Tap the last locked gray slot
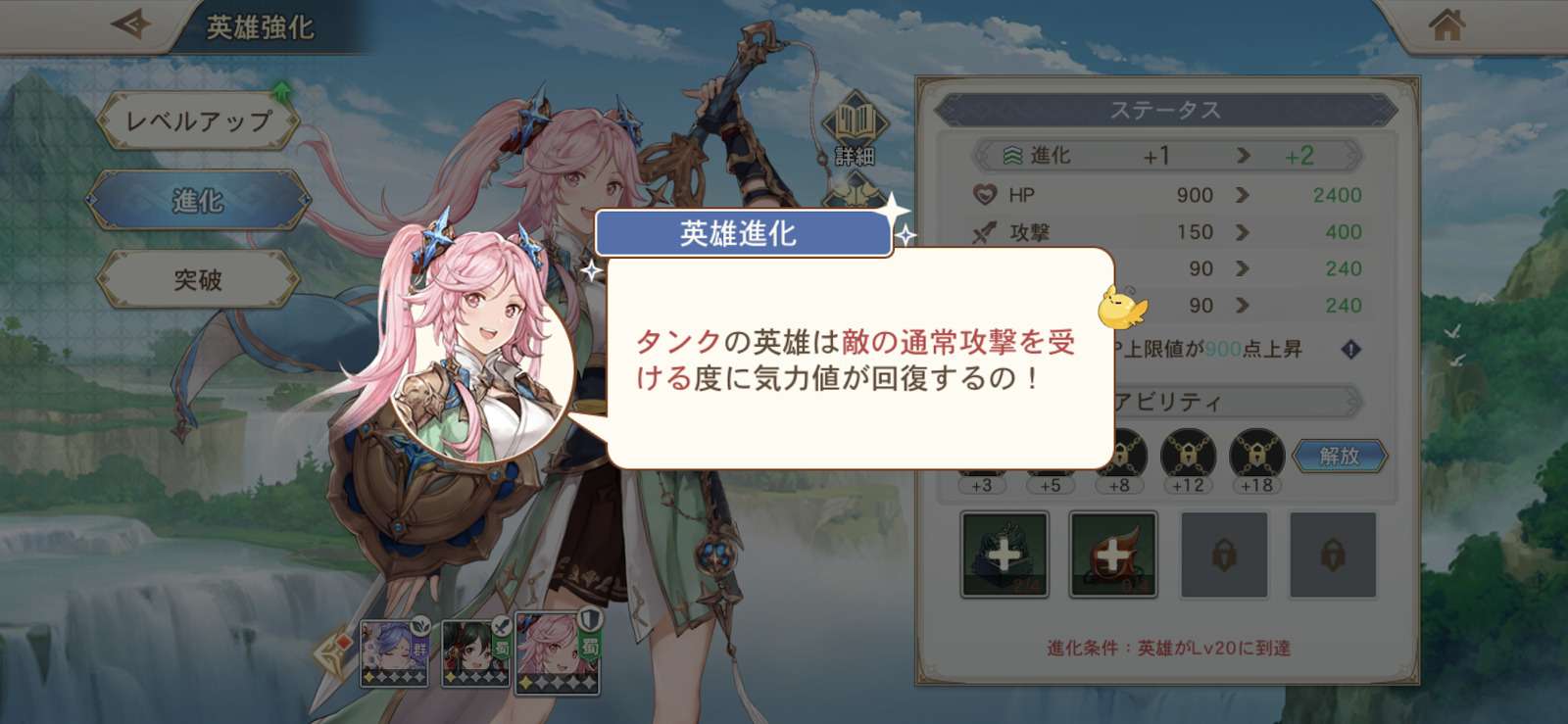Viewport: 1568px width, 724px height. [x=1333, y=555]
